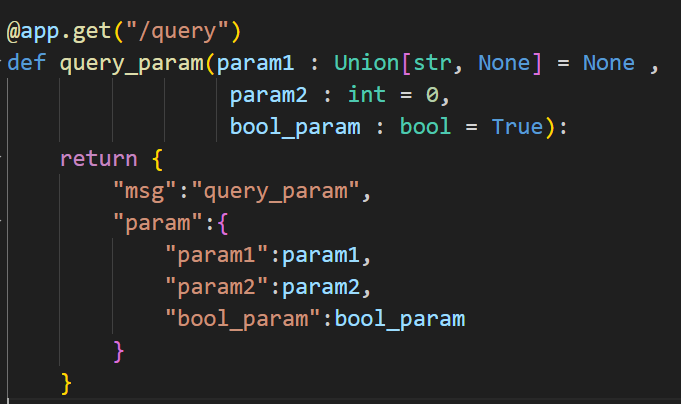The image size is (681, 404).
Task: Click the param2 variable value in the dict
Action: click(x=321, y=287)
